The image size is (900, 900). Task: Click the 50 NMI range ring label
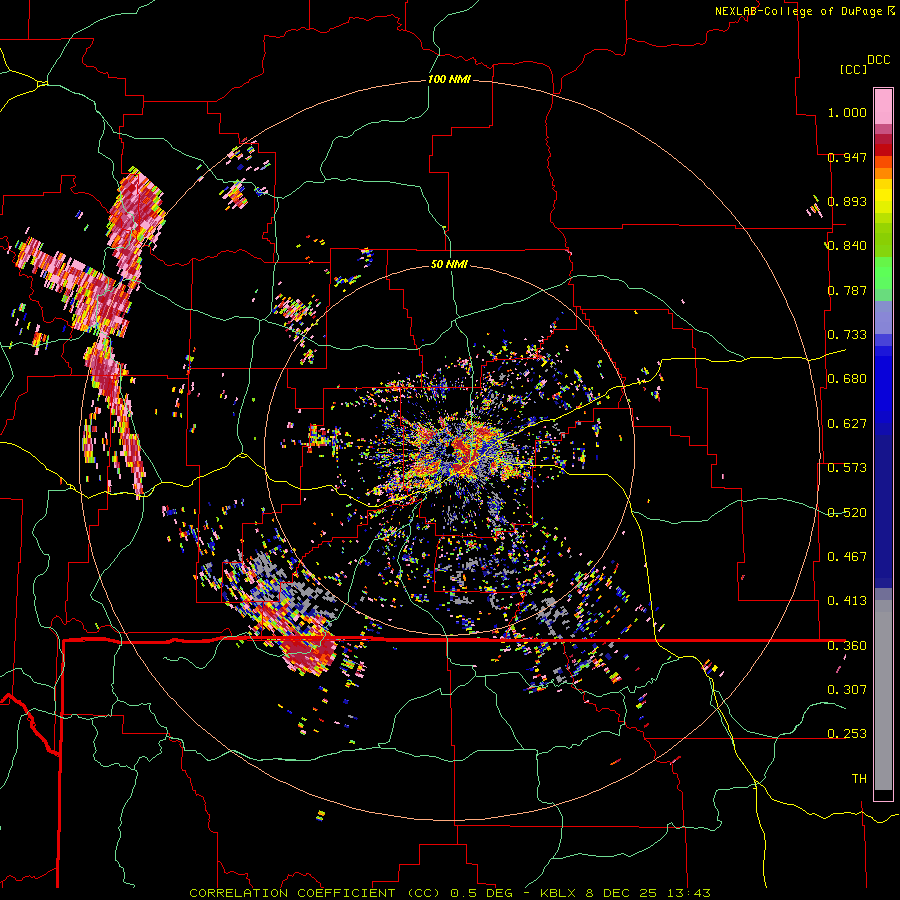point(449,264)
